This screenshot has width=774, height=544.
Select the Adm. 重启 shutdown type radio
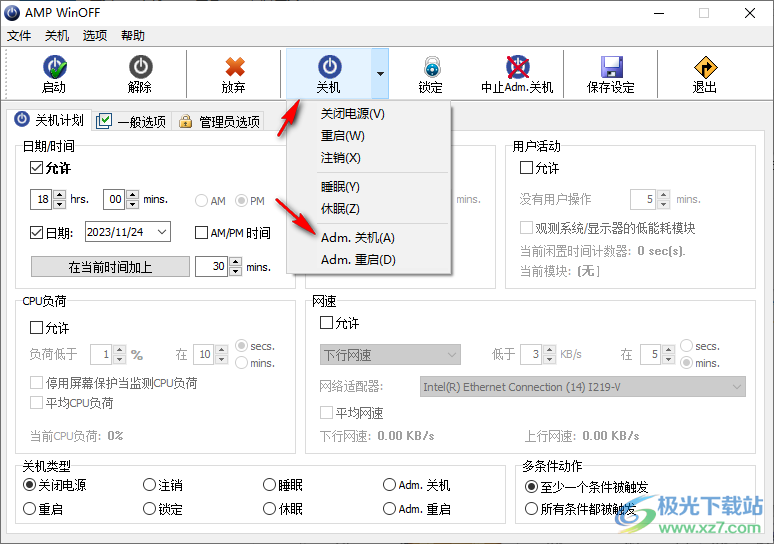[x=389, y=509]
